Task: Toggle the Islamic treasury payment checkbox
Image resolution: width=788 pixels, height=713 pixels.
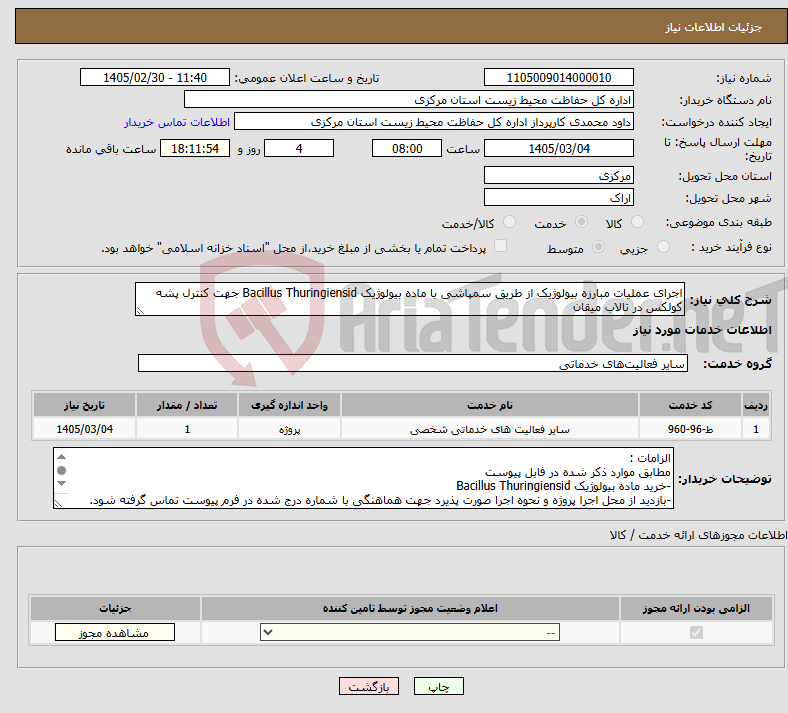Action: coord(501,246)
